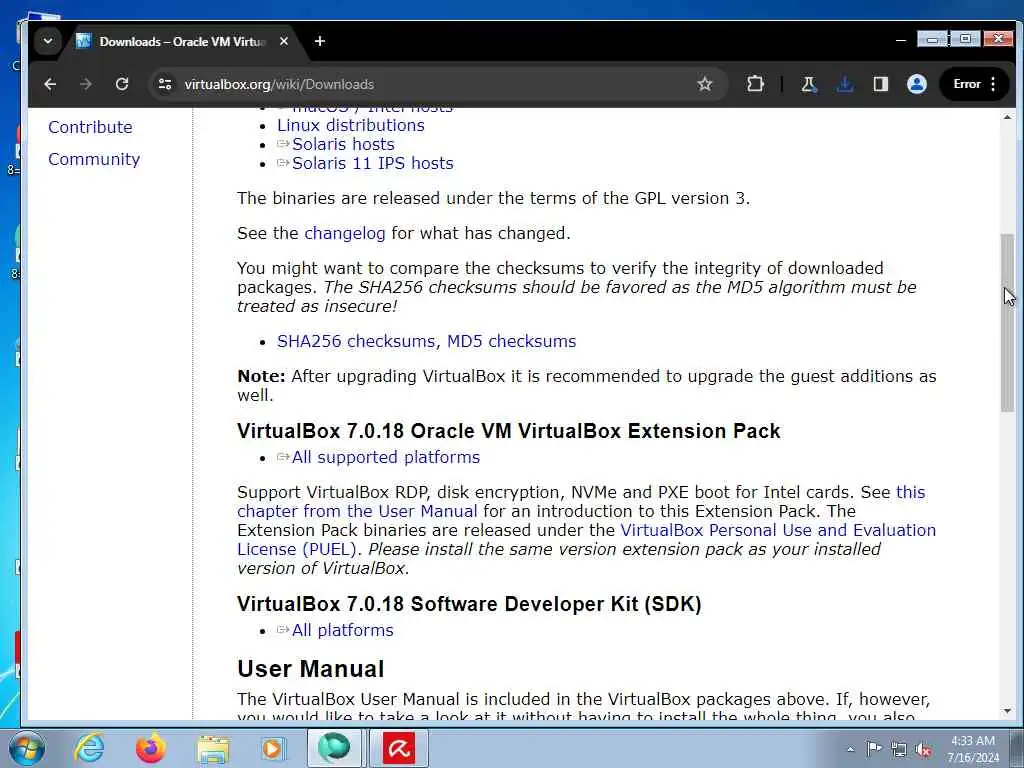Click the muted volume tray icon
The height and width of the screenshot is (768, 1024).
point(923,750)
